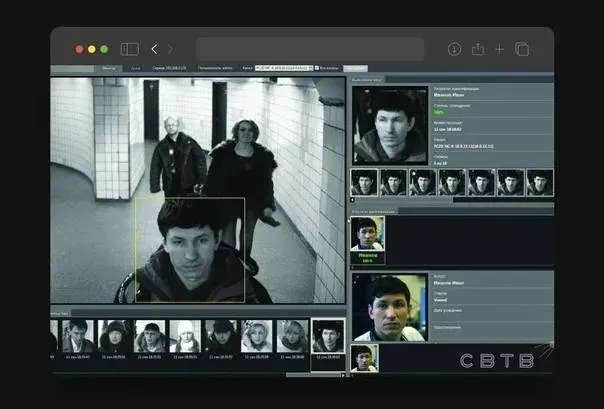This screenshot has height=409, width=604.
Task: Toggle the browser sidebar icon
Action: [130, 49]
